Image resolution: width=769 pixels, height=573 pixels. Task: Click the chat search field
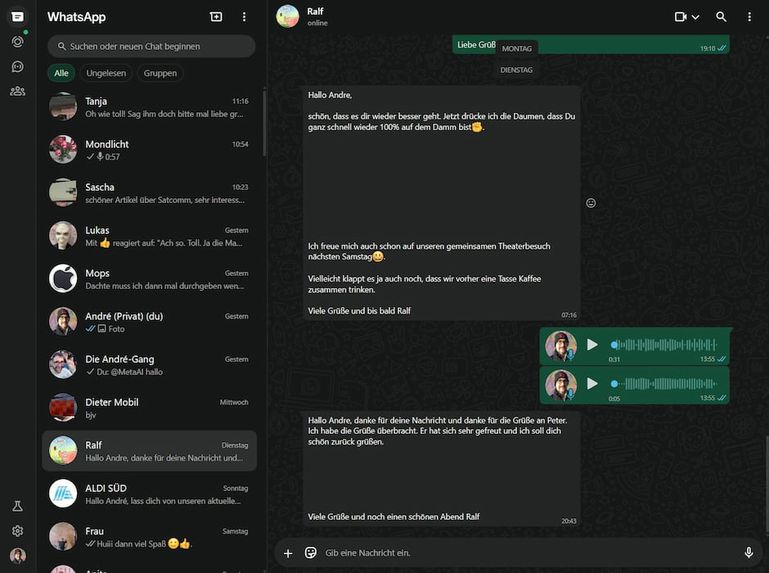(x=152, y=46)
